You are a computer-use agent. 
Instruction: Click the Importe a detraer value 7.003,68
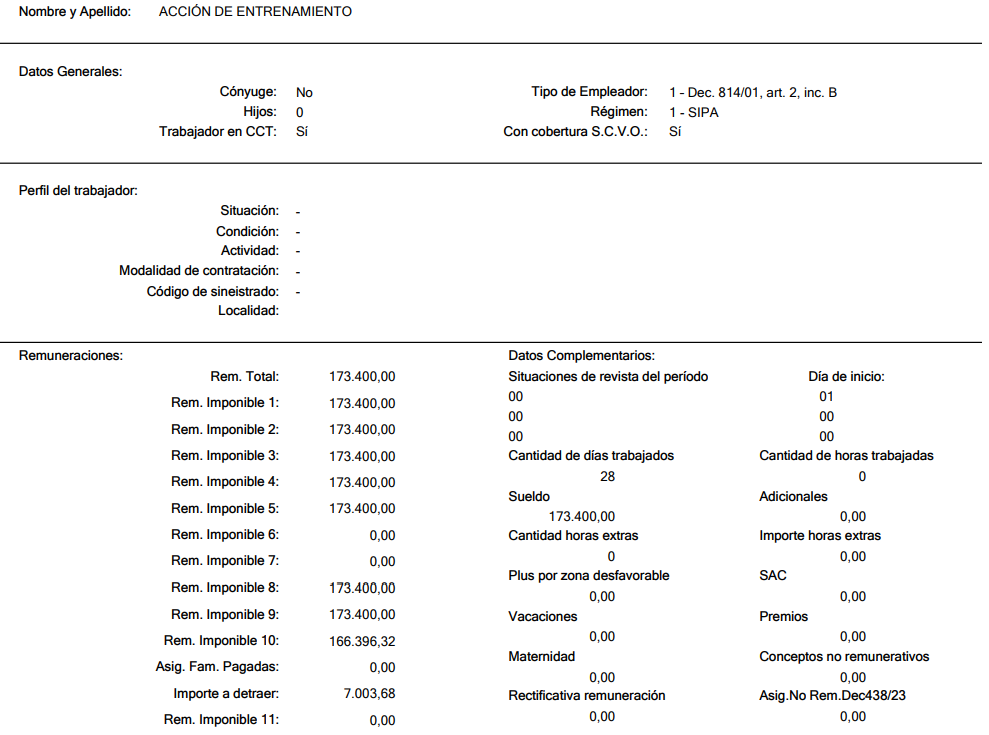click(370, 693)
